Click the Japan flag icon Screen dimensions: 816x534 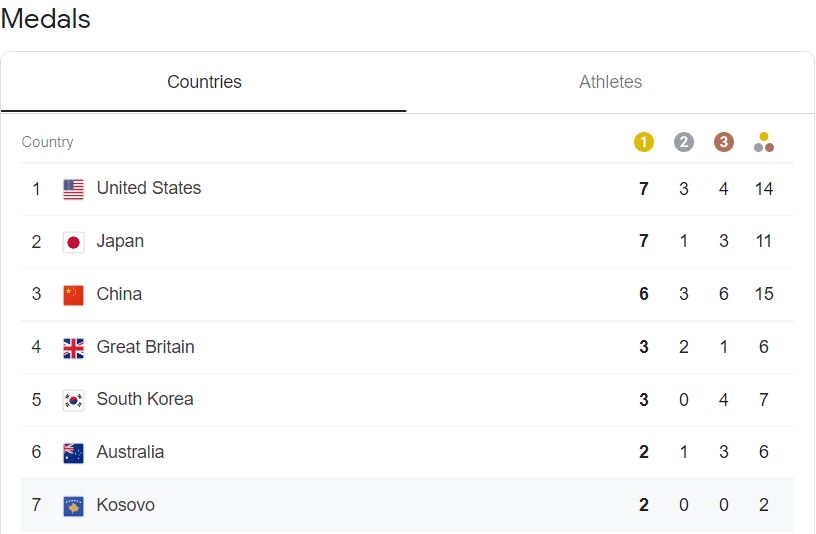click(73, 242)
